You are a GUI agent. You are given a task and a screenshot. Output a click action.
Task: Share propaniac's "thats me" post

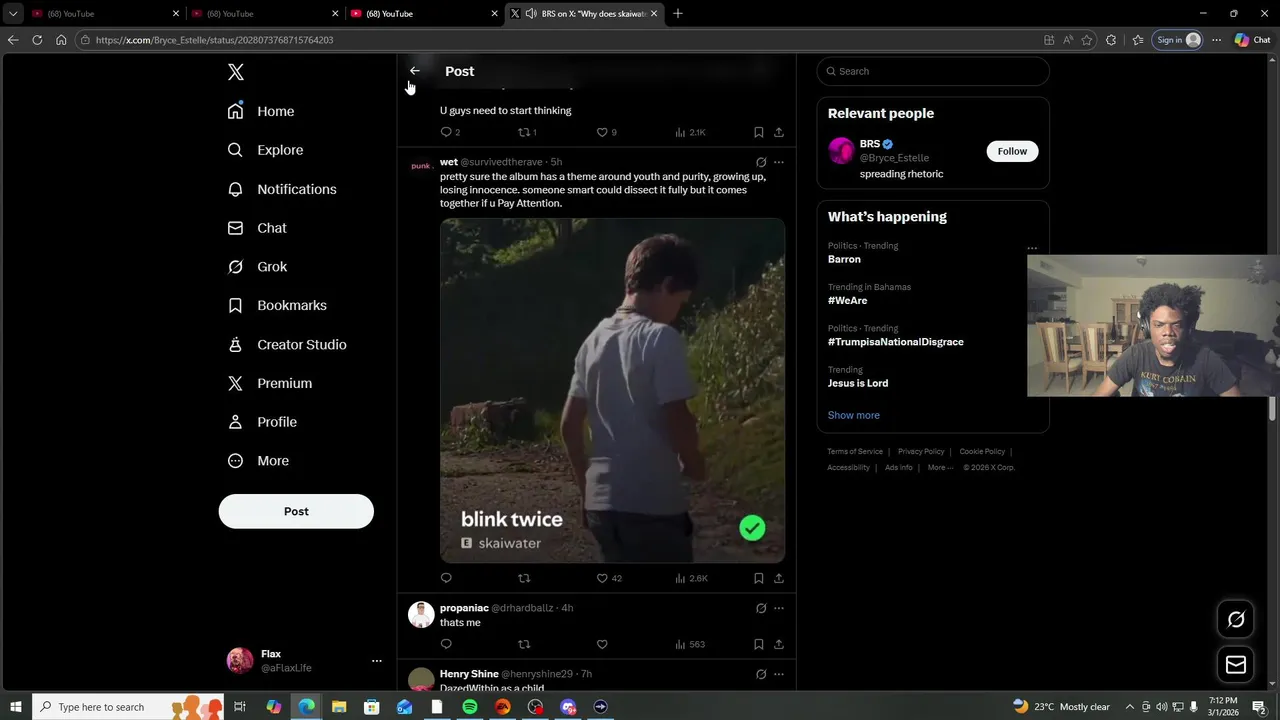(x=779, y=644)
